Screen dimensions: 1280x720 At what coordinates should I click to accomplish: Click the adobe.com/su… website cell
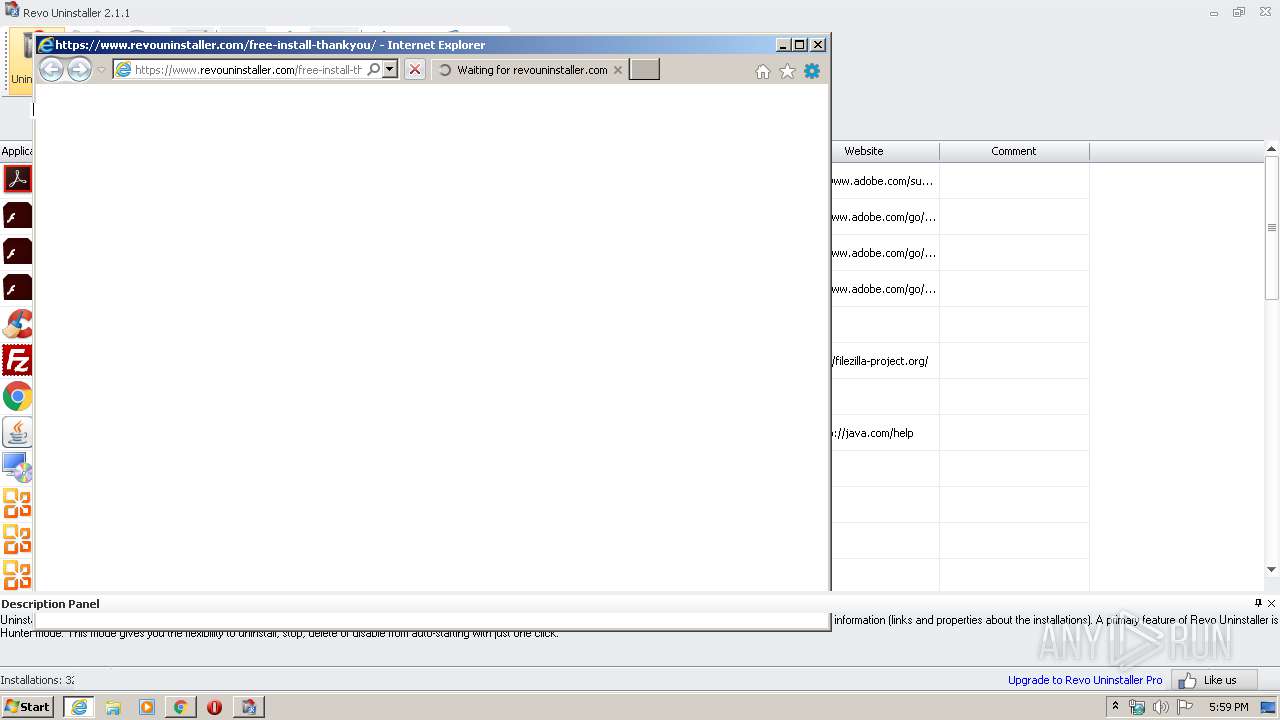(x=885, y=181)
